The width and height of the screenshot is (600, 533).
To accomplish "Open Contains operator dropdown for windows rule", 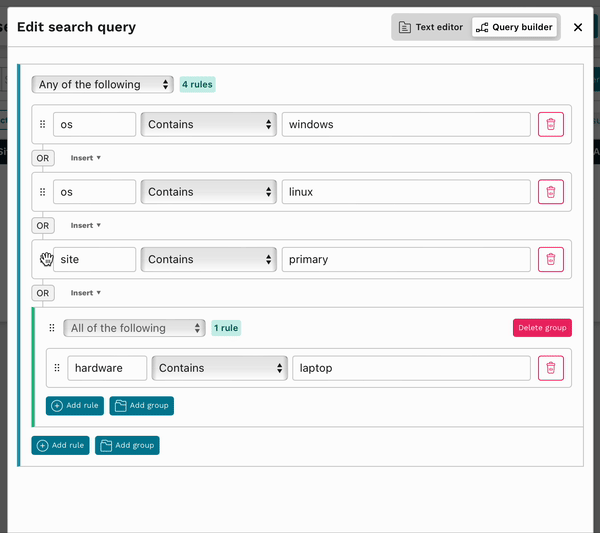I will (209, 124).
